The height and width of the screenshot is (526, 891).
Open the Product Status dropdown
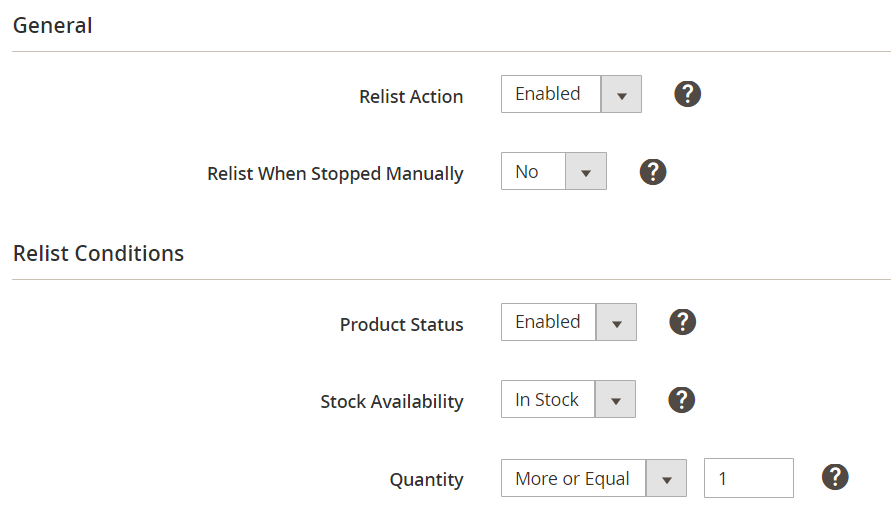[568, 322]
